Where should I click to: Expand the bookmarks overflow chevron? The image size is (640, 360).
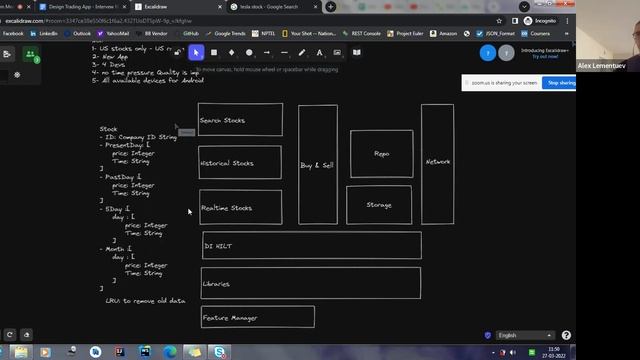[567, 33]
